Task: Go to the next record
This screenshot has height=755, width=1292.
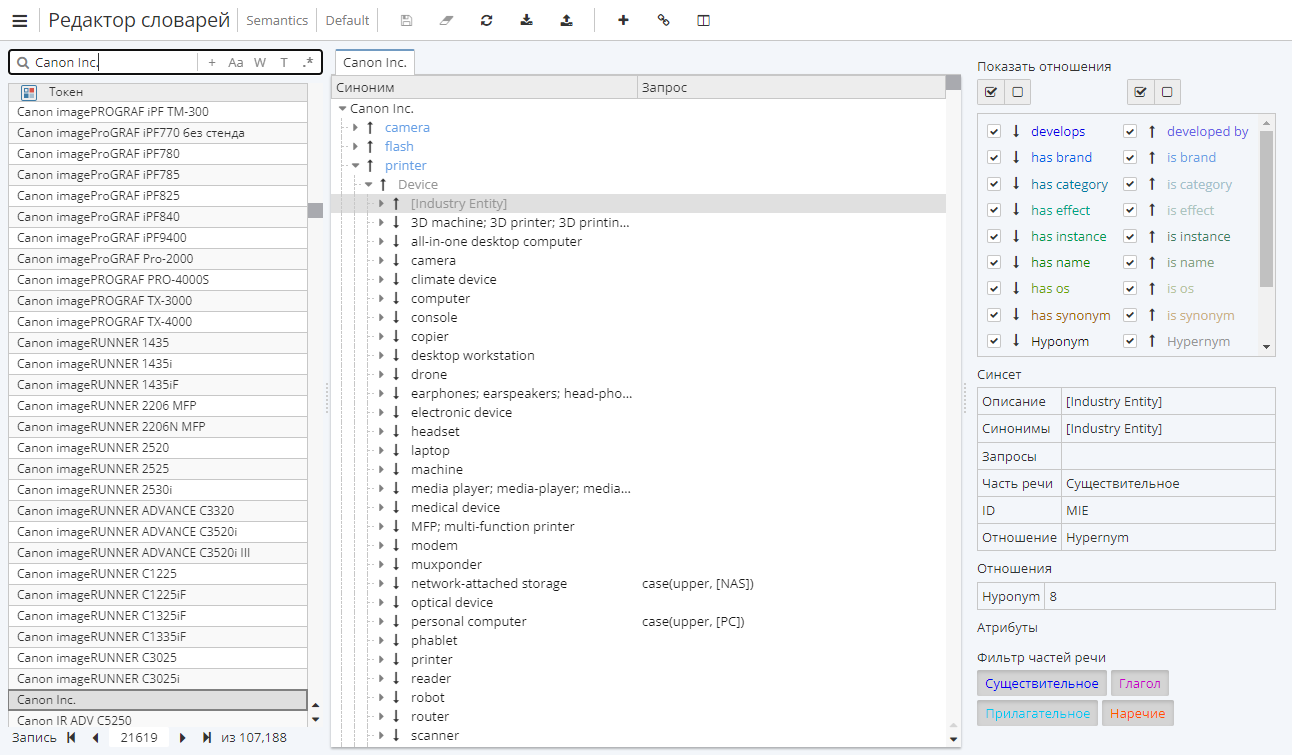Action: click(x=183, y=738)
